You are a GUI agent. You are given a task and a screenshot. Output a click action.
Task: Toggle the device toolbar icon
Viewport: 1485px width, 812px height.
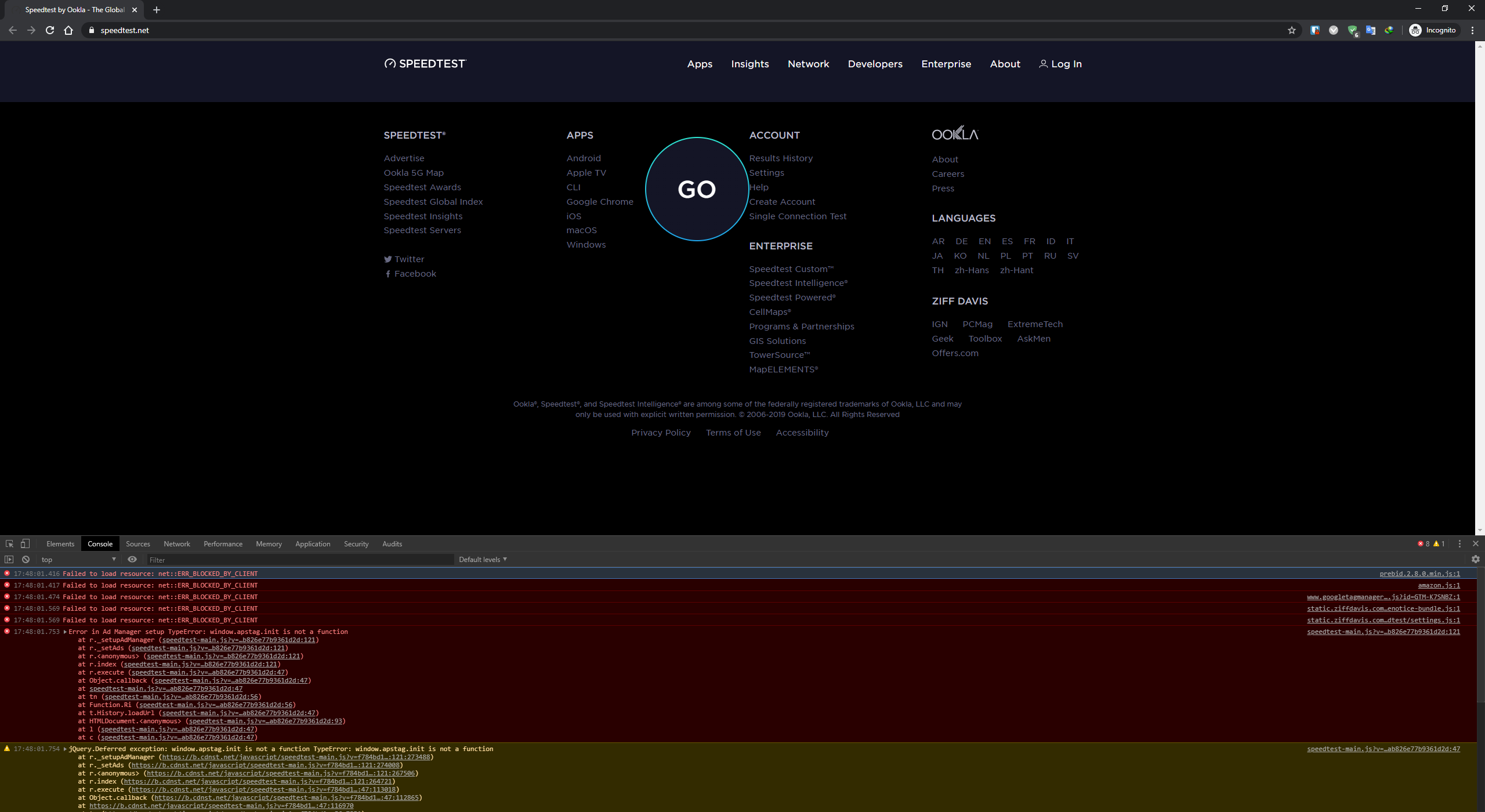coord(25,543)
